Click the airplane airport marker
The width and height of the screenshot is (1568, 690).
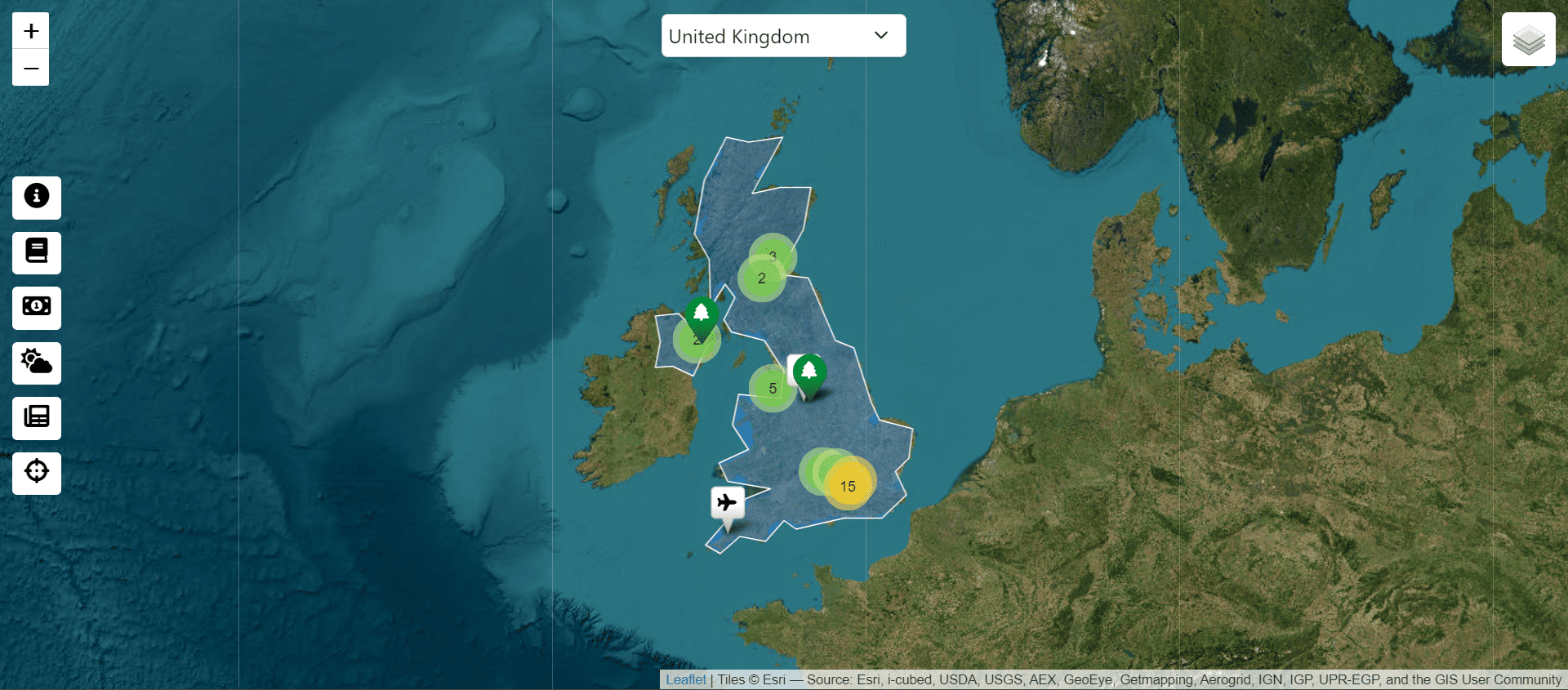tap(727, 504)
